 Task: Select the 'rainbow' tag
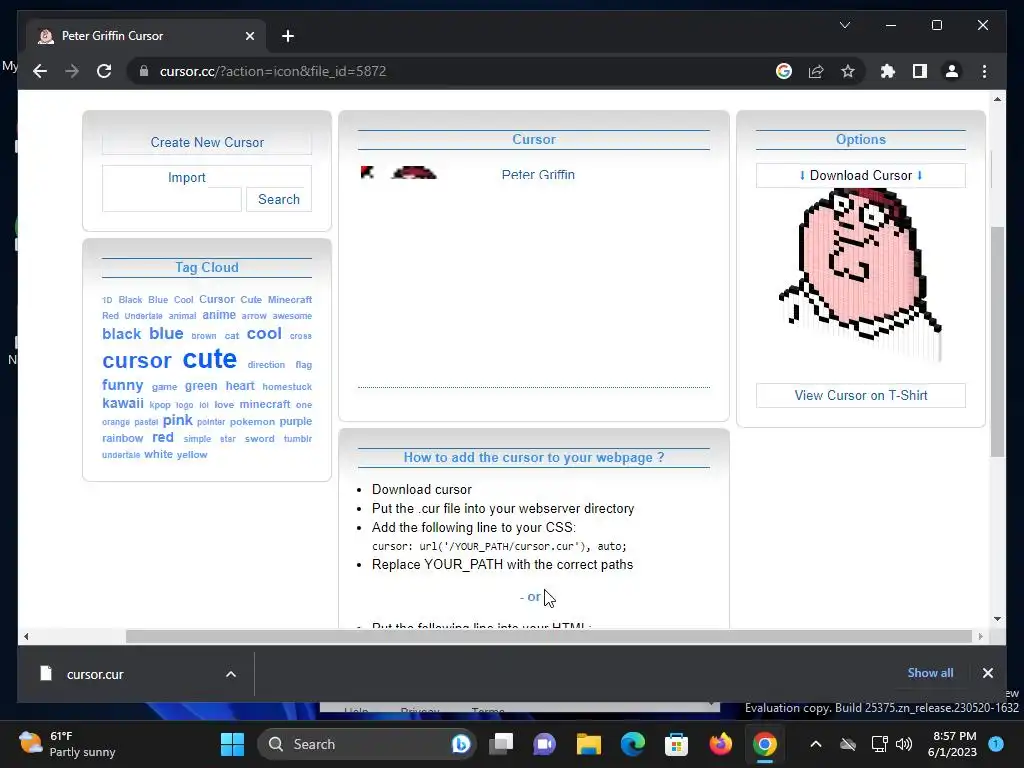pos(122,438)
